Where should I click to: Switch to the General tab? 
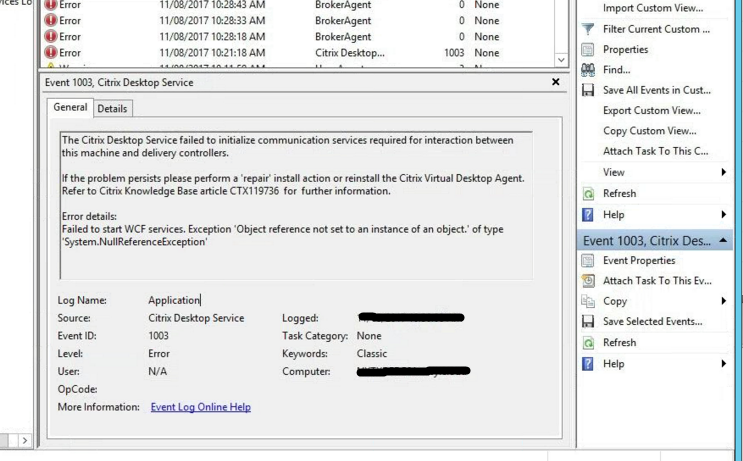tap(70, 107)
